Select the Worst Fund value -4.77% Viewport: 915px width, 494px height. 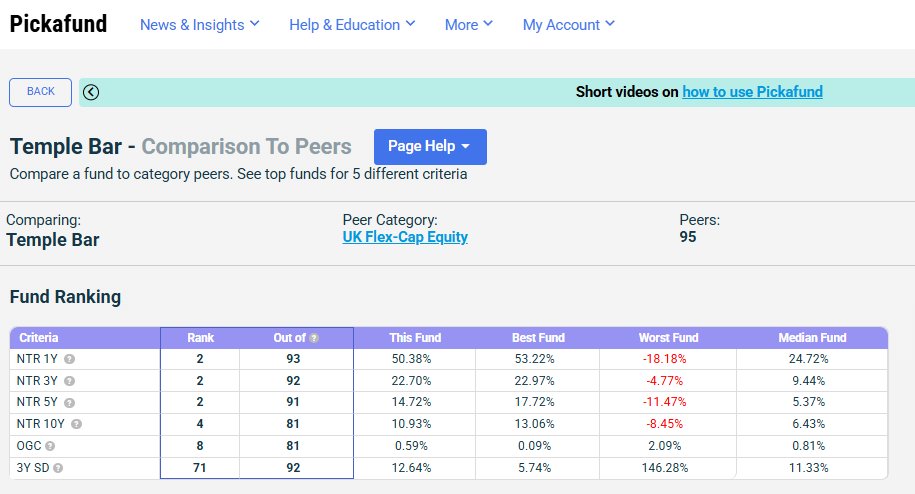pyautogui.click(x=665, y=381)
